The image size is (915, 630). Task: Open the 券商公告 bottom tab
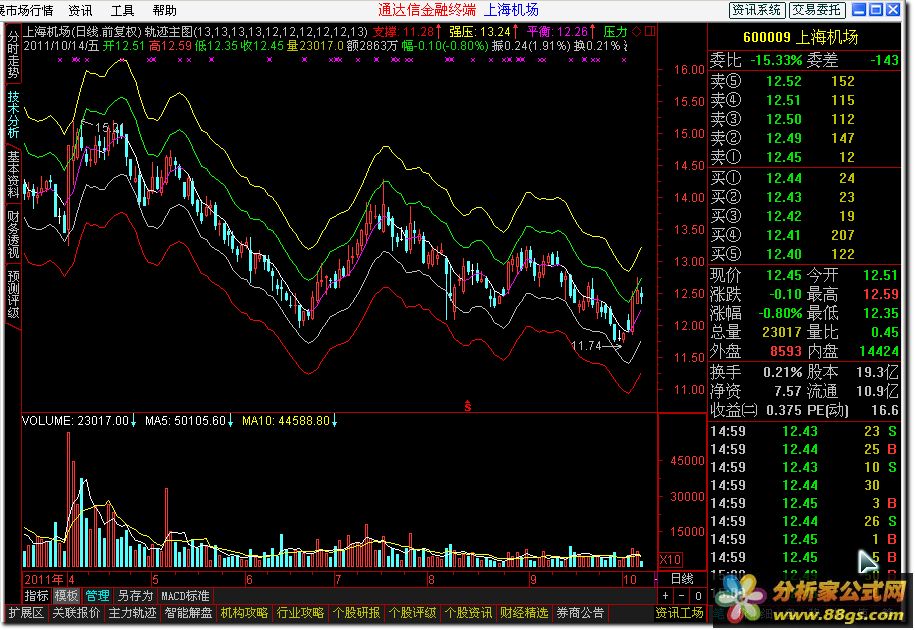pyautogui.click(x=580, y=613)
